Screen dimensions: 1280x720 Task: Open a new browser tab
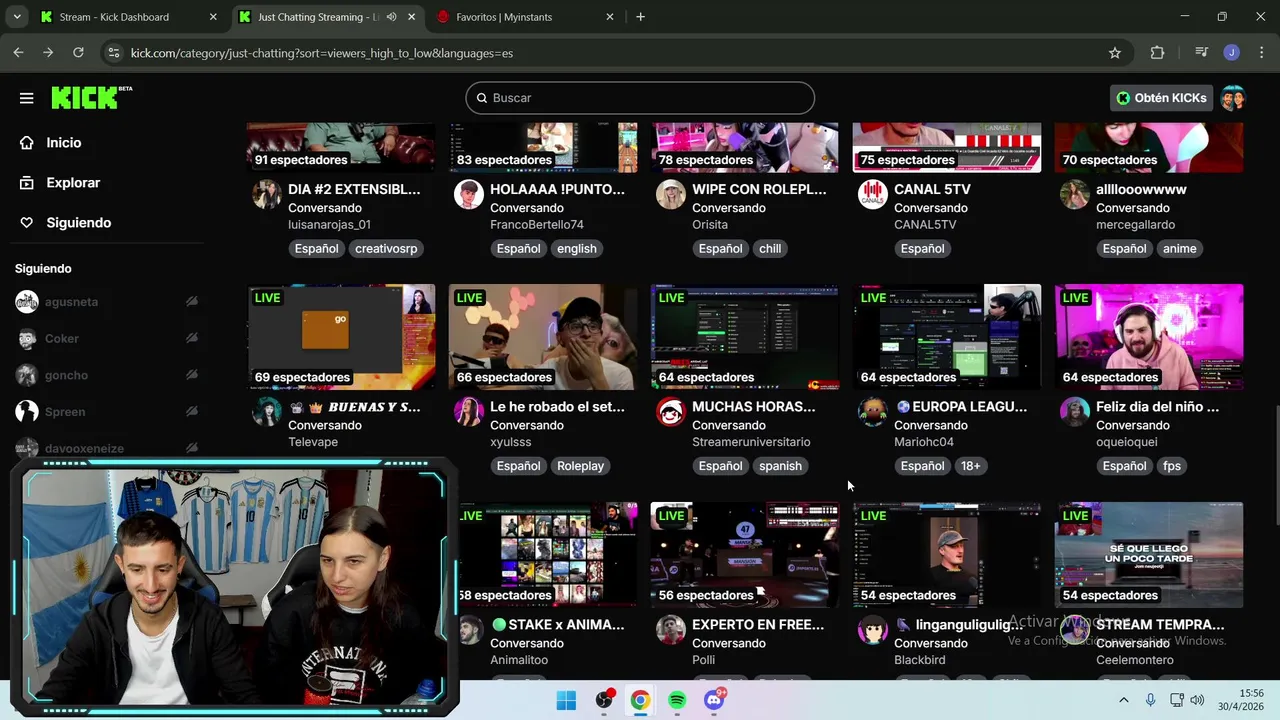click(x=640, y=17)
